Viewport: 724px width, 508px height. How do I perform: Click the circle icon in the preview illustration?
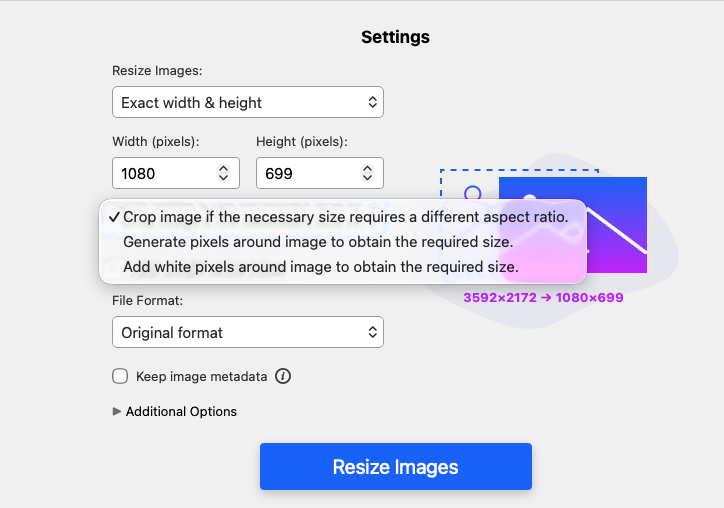(x=473, y=193)
